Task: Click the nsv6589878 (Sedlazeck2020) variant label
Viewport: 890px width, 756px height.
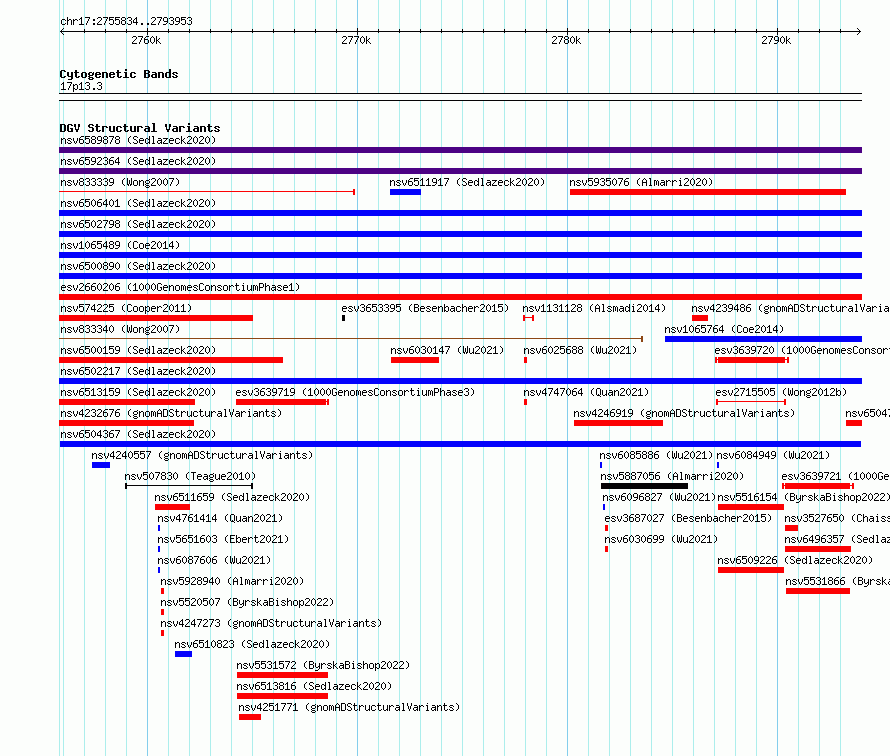Action: pos(138,140)
